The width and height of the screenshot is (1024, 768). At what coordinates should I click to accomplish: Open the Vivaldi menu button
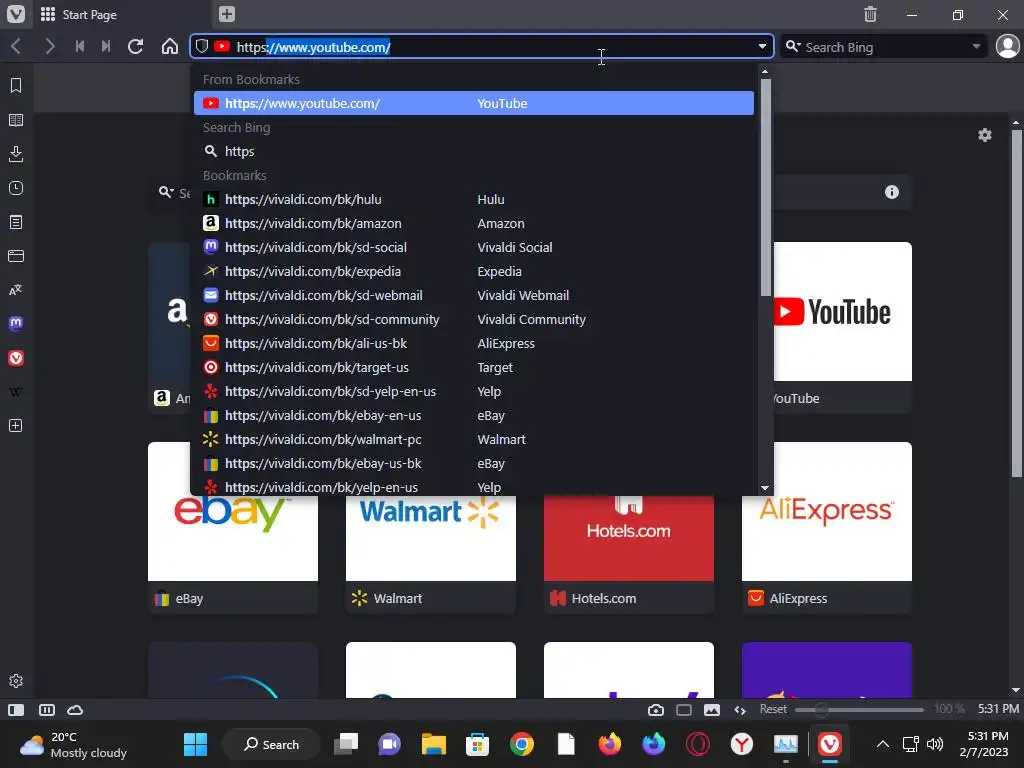click(x=16, y=14)
